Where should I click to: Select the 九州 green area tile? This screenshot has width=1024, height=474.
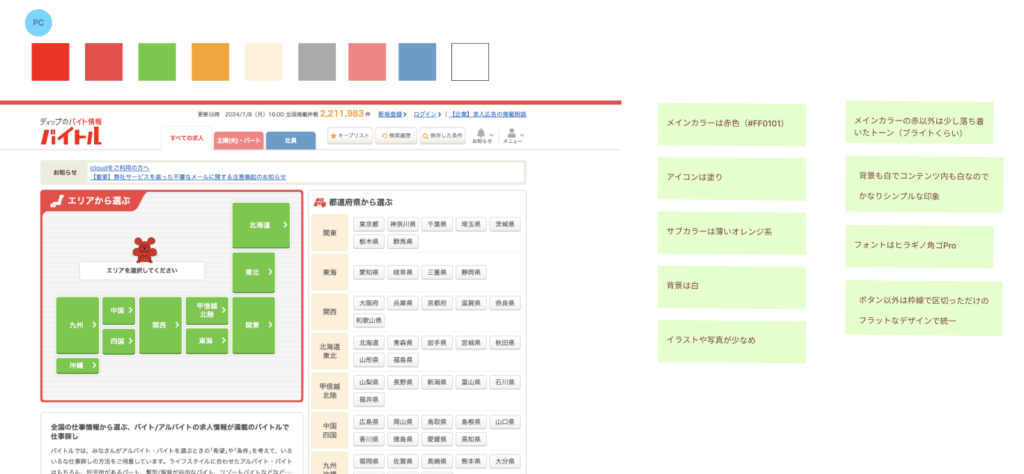[x=77, y=325]
